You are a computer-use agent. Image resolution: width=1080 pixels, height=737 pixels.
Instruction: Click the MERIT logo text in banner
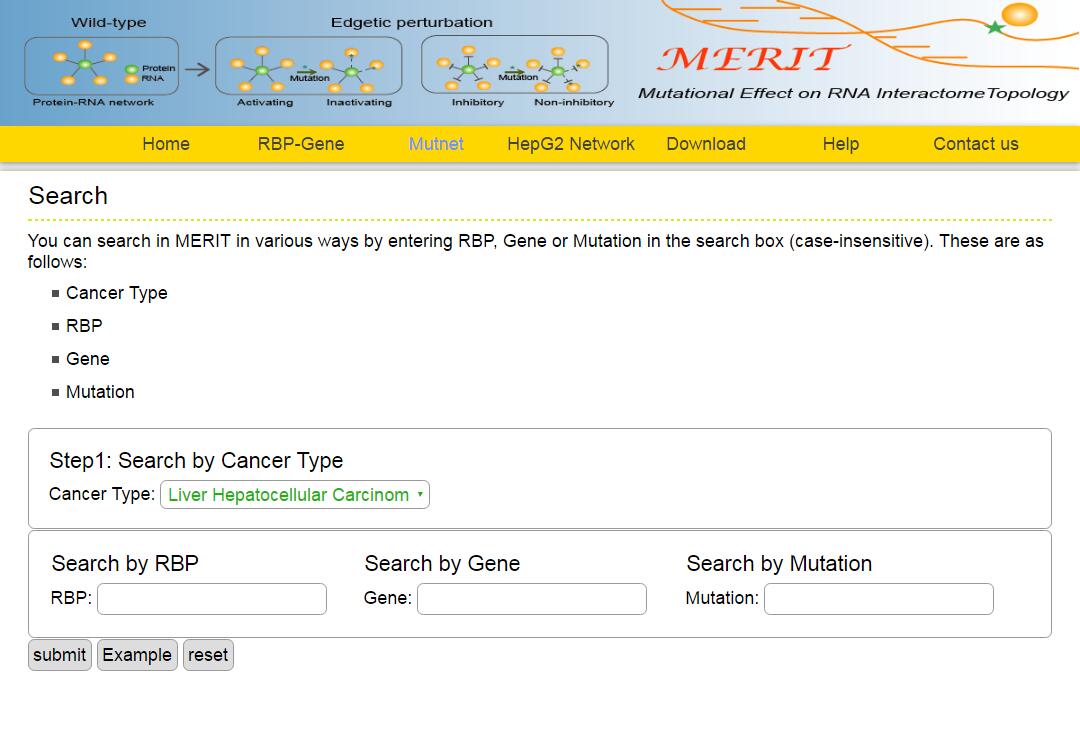(749, 59)
